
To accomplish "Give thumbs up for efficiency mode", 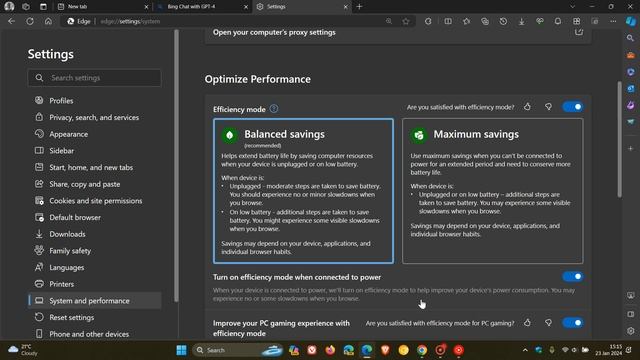I will pos(527,107).
